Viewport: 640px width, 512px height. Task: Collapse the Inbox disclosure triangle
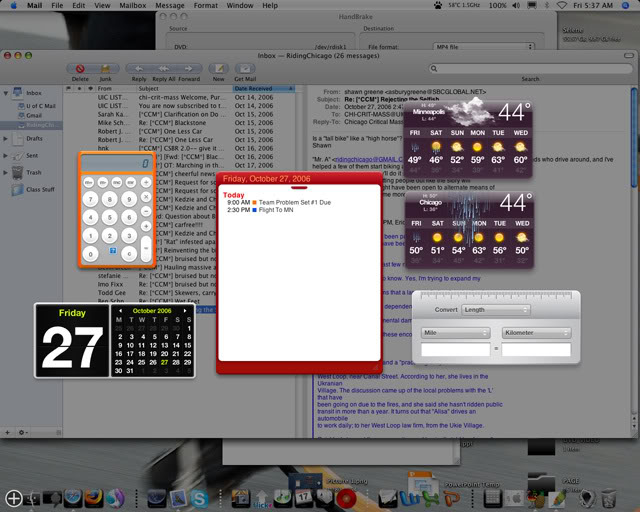coord(6,93)
